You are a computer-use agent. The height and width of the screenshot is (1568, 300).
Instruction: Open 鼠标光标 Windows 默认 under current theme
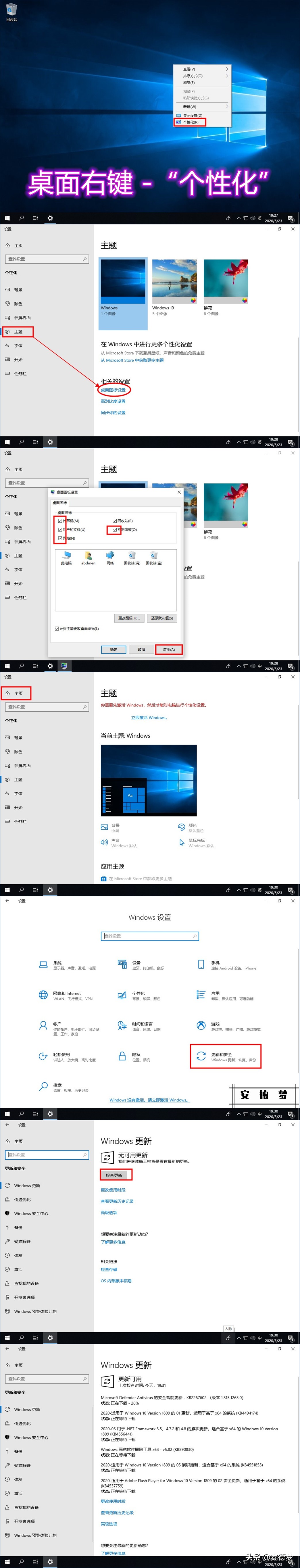pos(197,843)
